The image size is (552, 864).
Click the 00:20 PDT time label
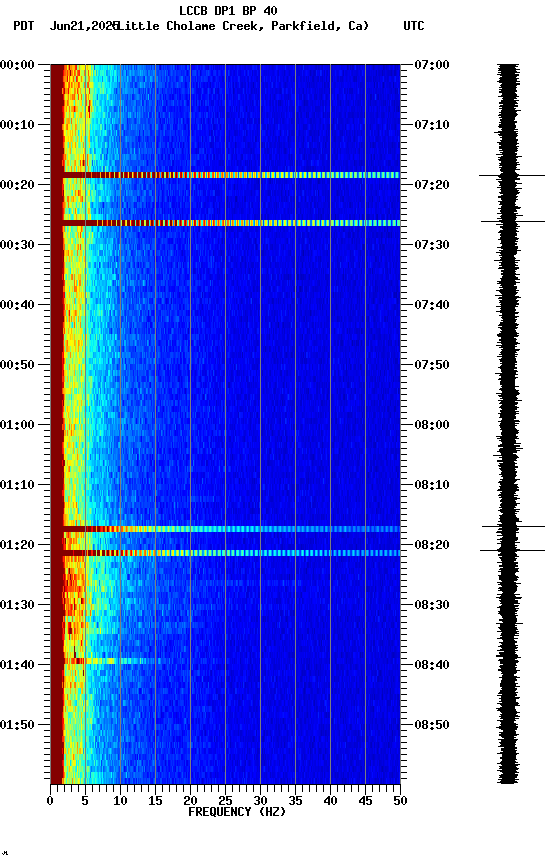[17, 185]
